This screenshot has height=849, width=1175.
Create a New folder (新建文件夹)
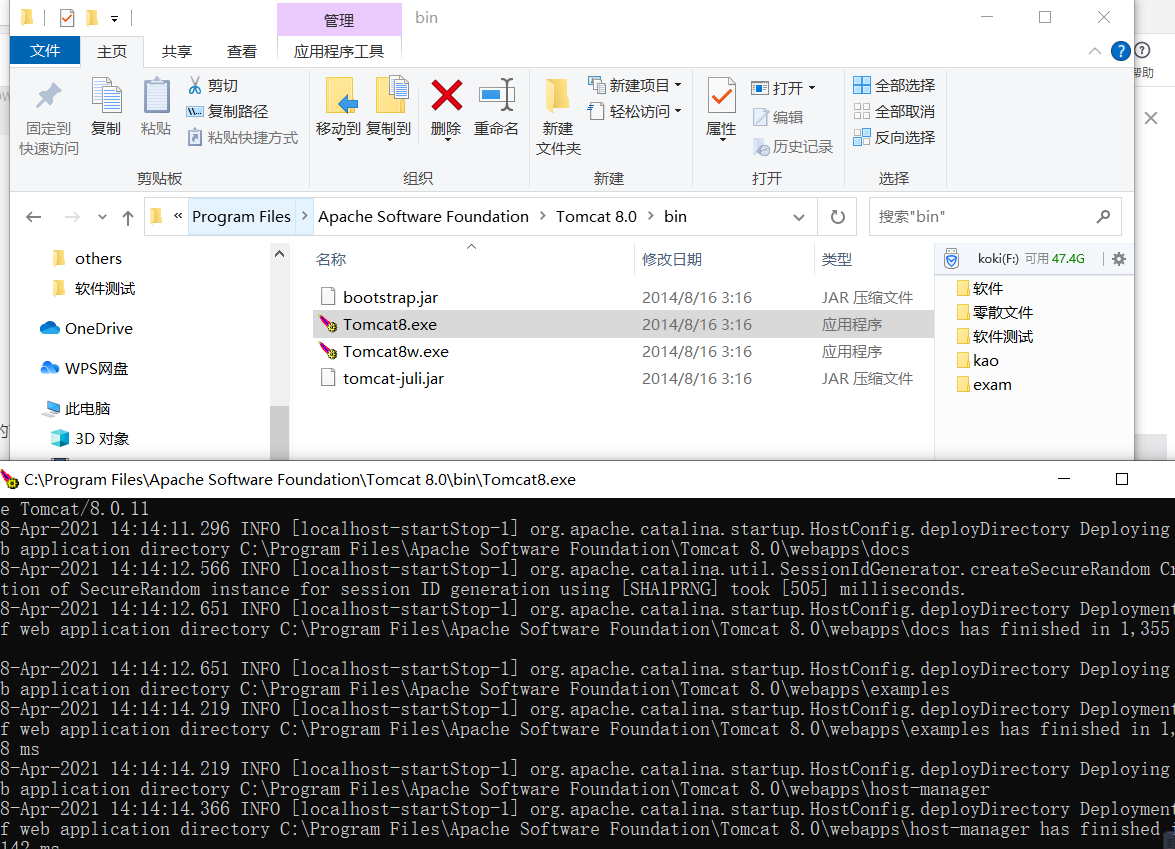coord(558,116)
